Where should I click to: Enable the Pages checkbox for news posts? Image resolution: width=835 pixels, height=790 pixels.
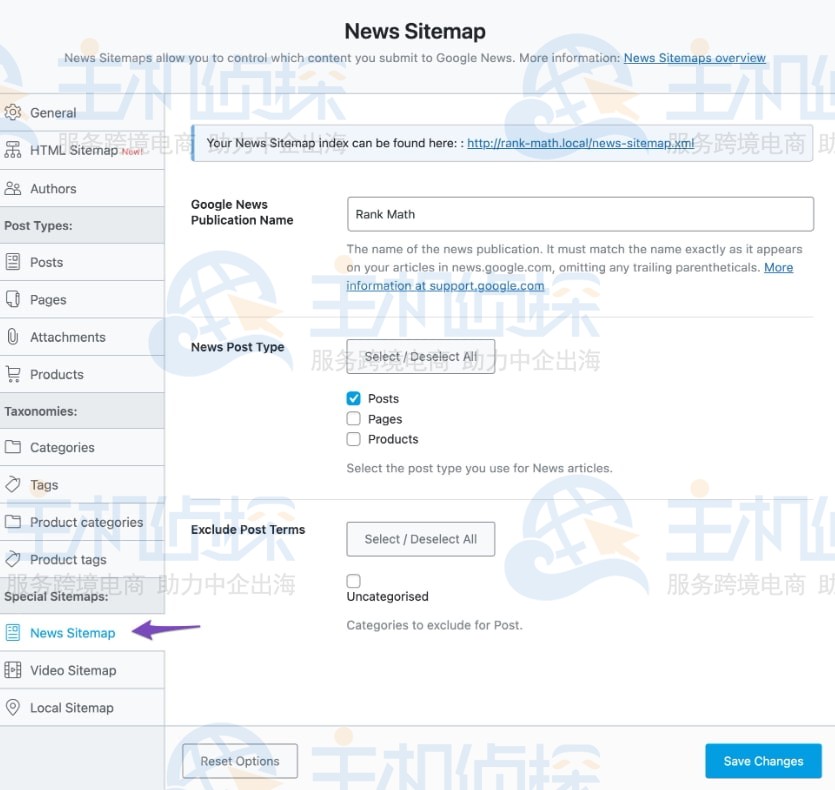(353, 418)
